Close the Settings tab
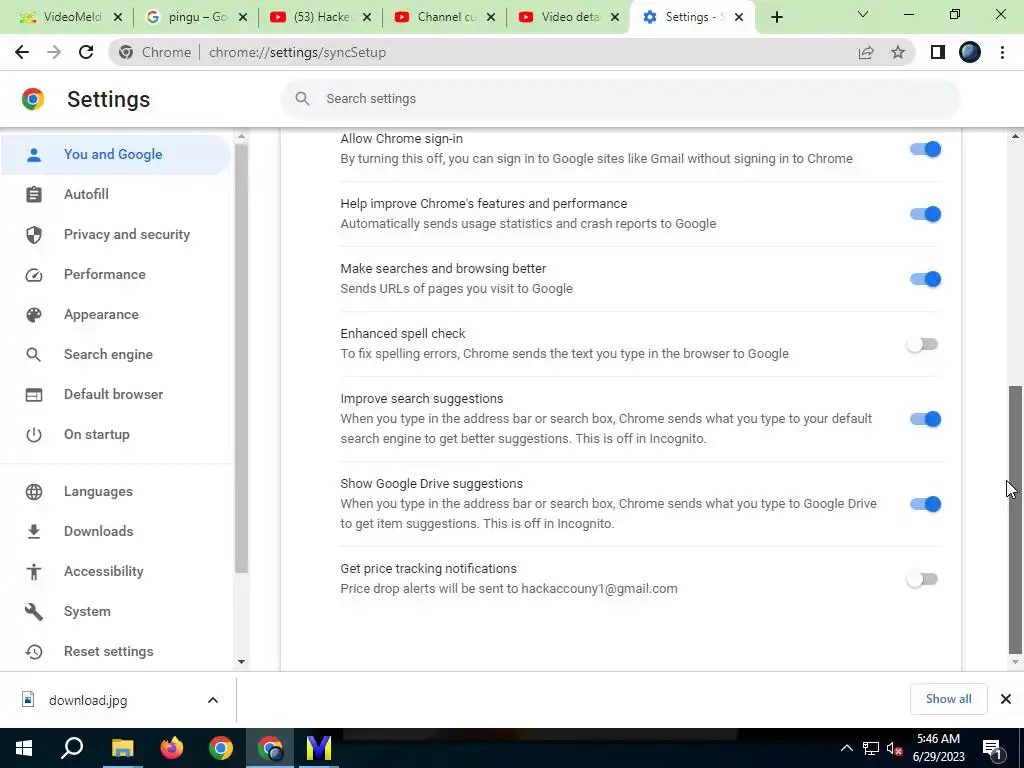 click(x=739, y=18)
